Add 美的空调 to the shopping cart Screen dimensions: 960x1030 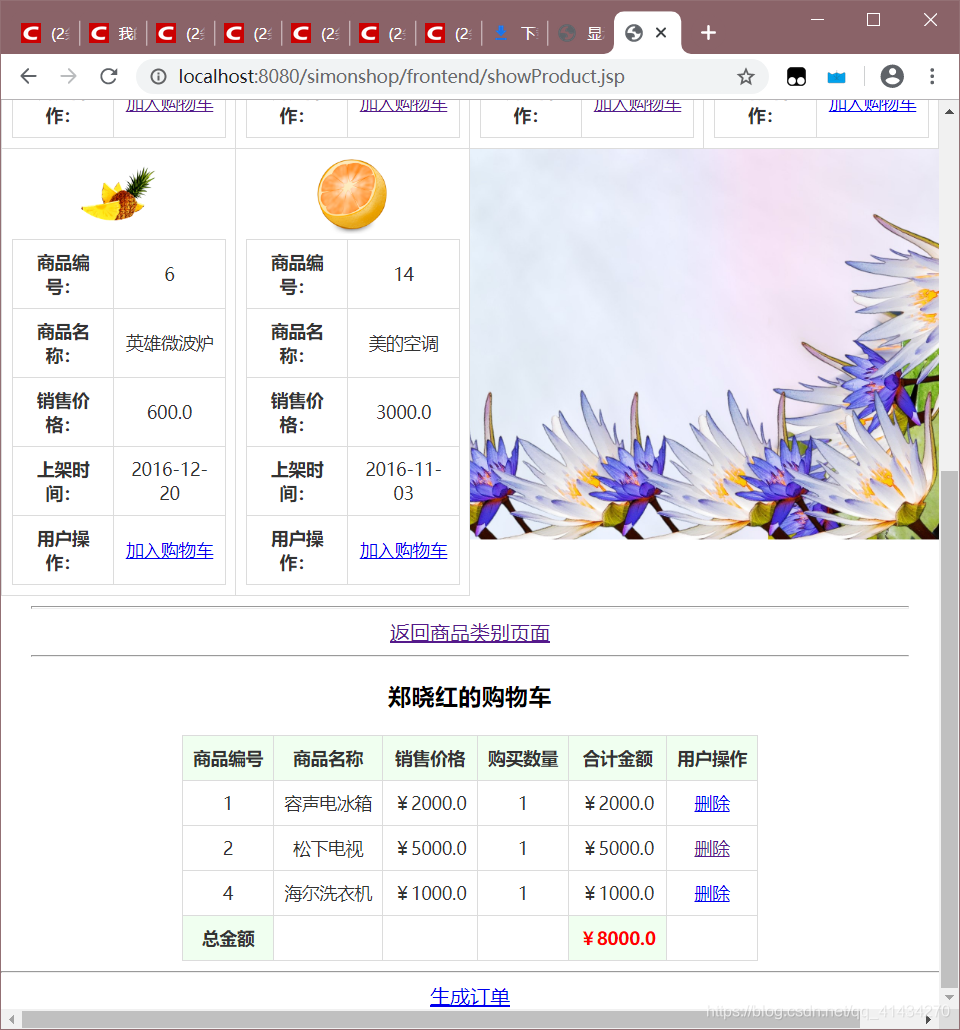pos(403,550)
